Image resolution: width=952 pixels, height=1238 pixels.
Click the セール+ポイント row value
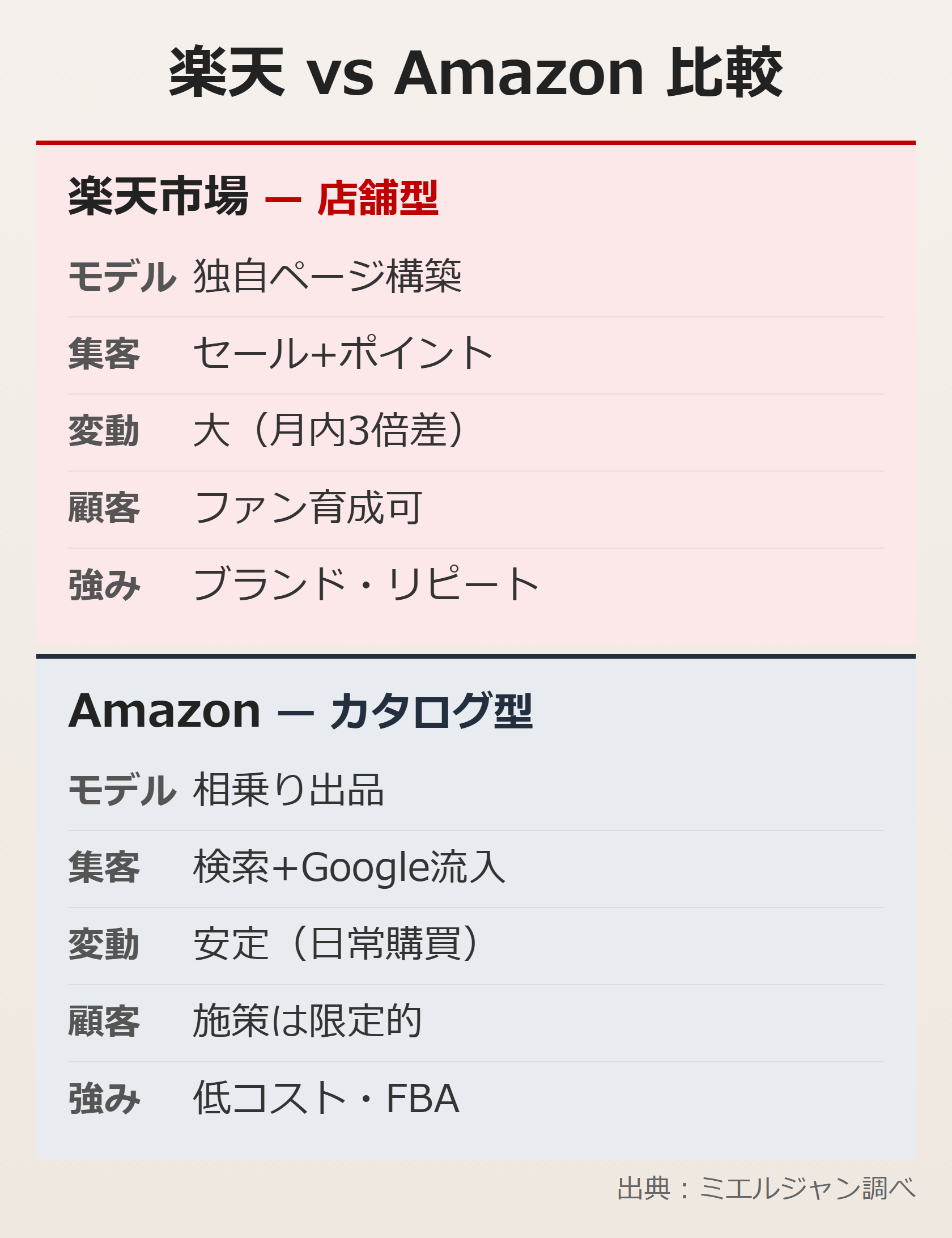[x=343, y=353]
